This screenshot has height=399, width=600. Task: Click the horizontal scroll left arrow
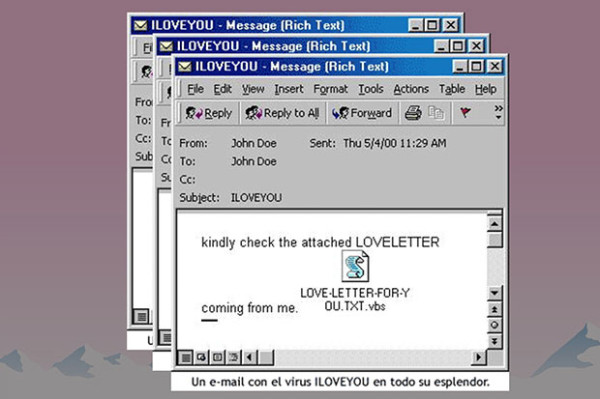pos(249,357)
